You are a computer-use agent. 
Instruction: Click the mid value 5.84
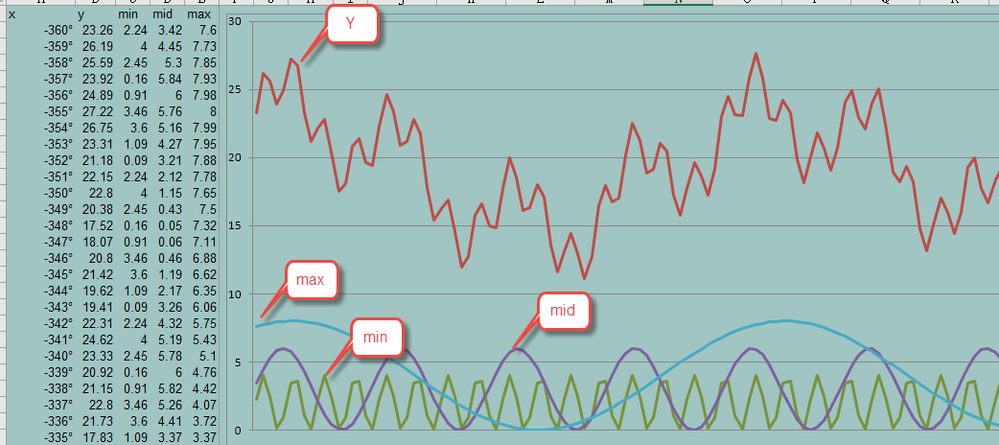[x=171, y=79]
